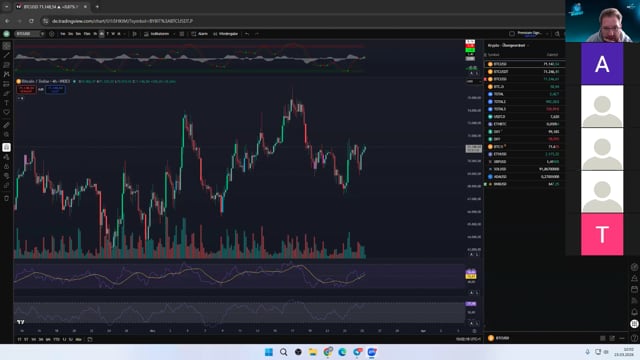Toggle log scale on the top indicator pane
Viewport: 640px width, 360px height.
[477, 73]
